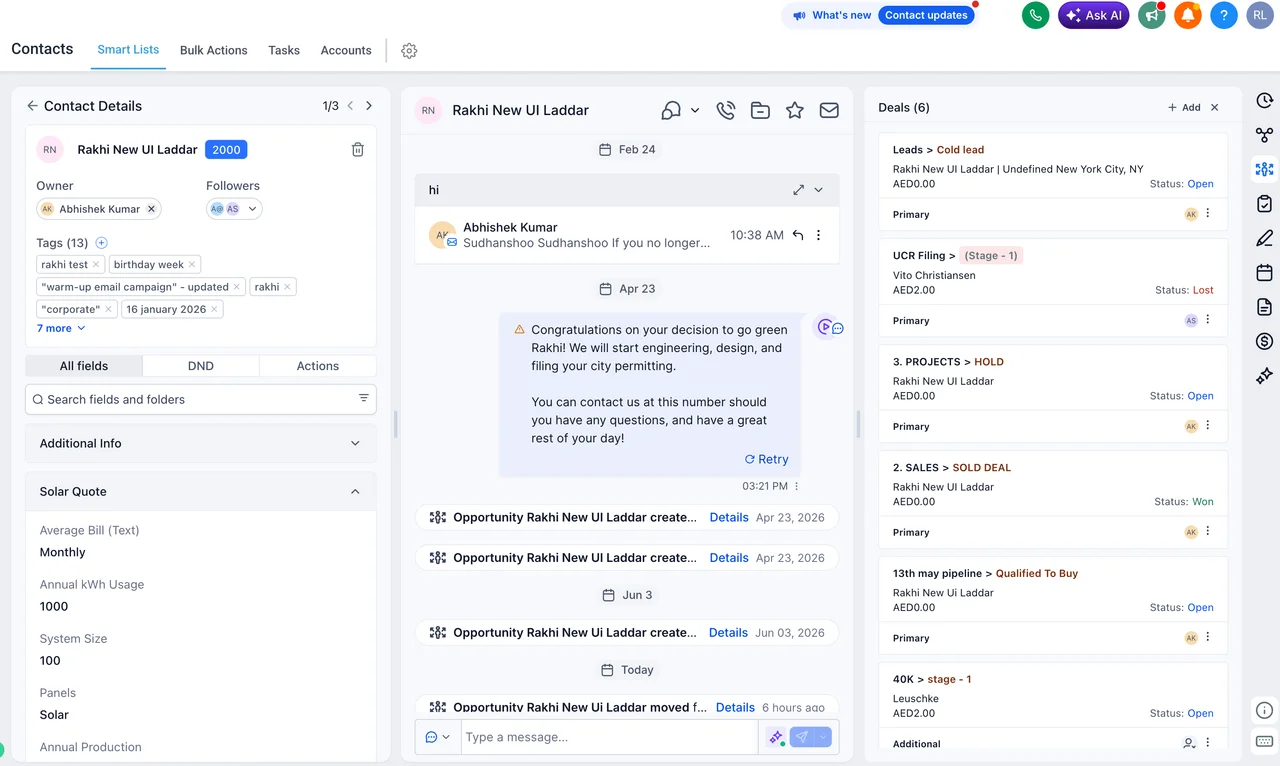Open the send options dropdown arrow
The width and height of the screenshot is (1280, 766).
click(x=823, y=737)
